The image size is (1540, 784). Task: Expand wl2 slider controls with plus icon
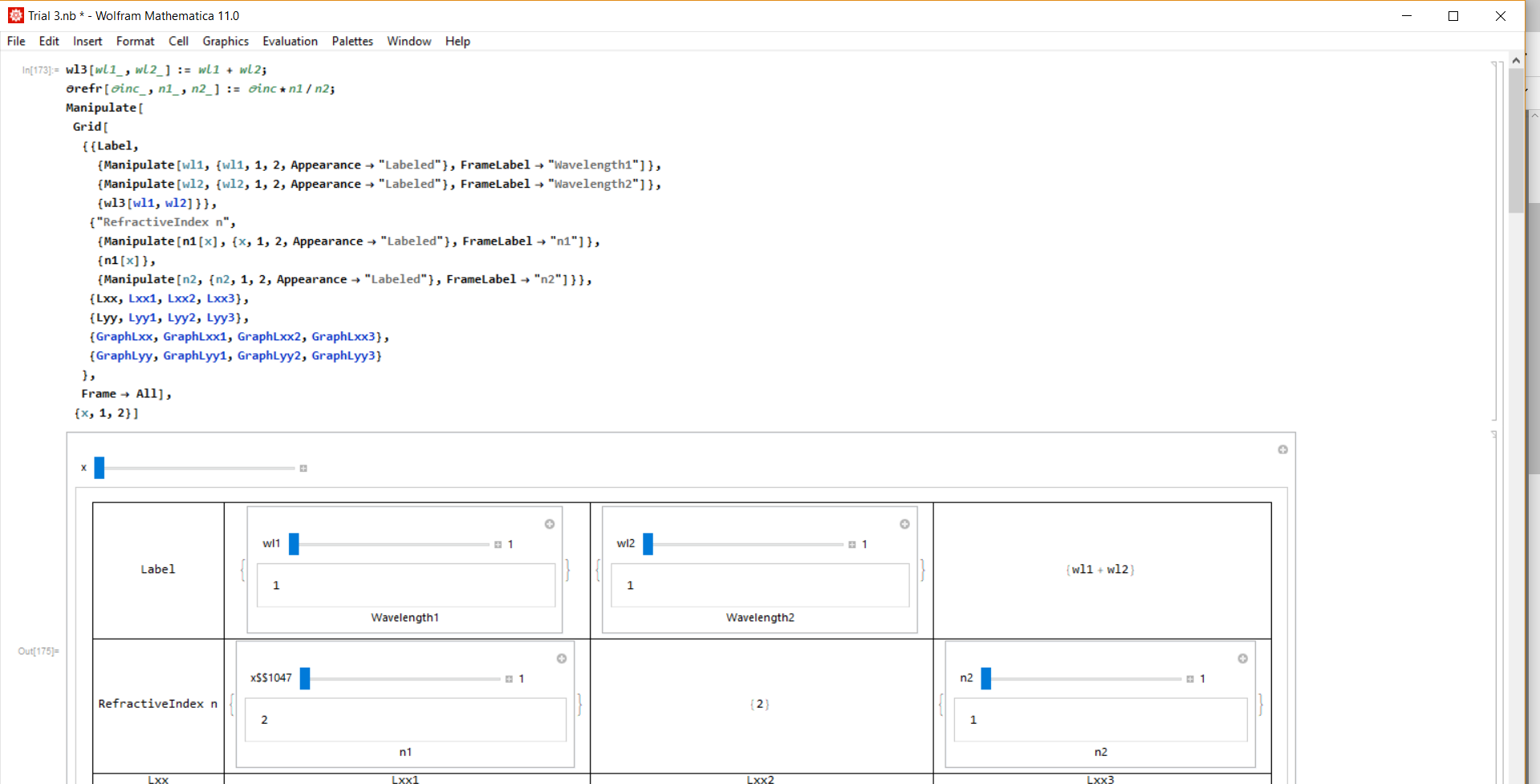click(x=852, y=544)
